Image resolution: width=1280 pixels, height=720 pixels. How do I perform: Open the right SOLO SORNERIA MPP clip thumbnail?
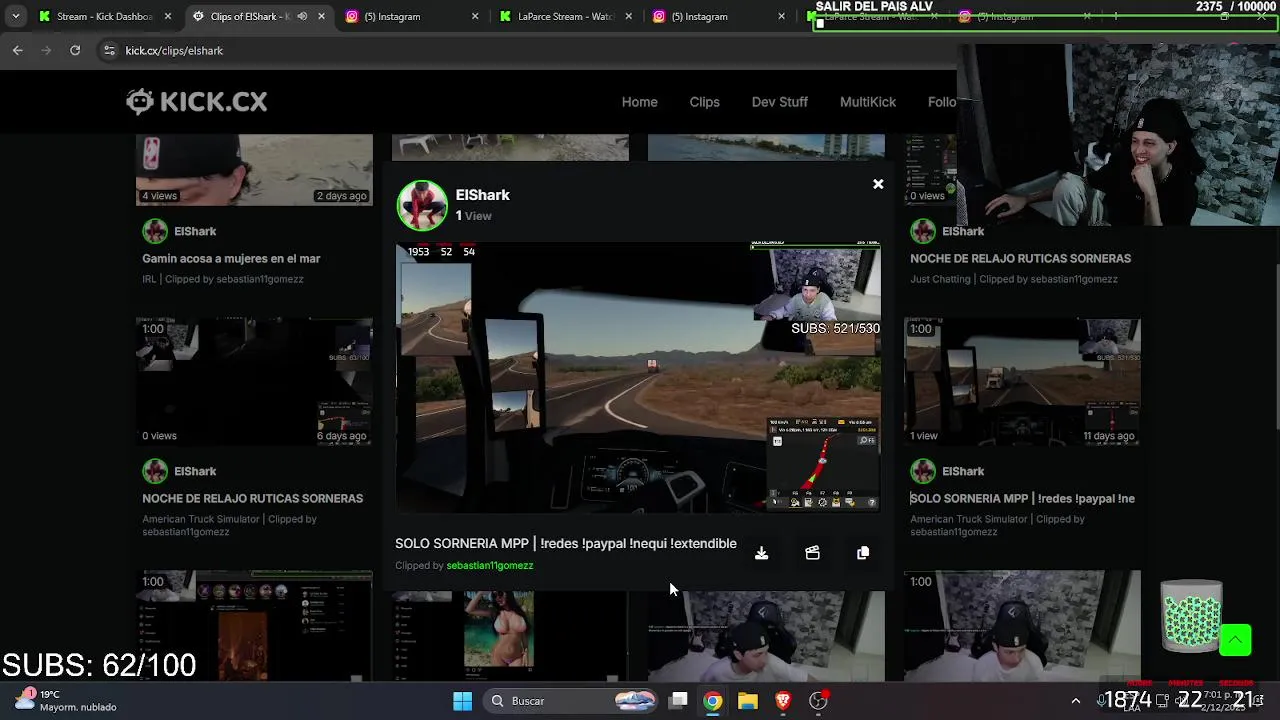[x=1022, y=382]
